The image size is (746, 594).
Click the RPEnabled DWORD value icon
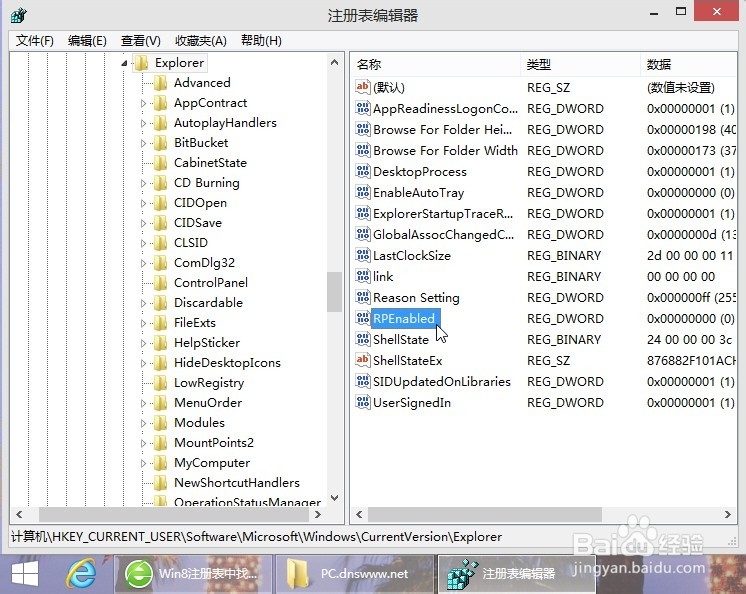click(x=363, y=318)
